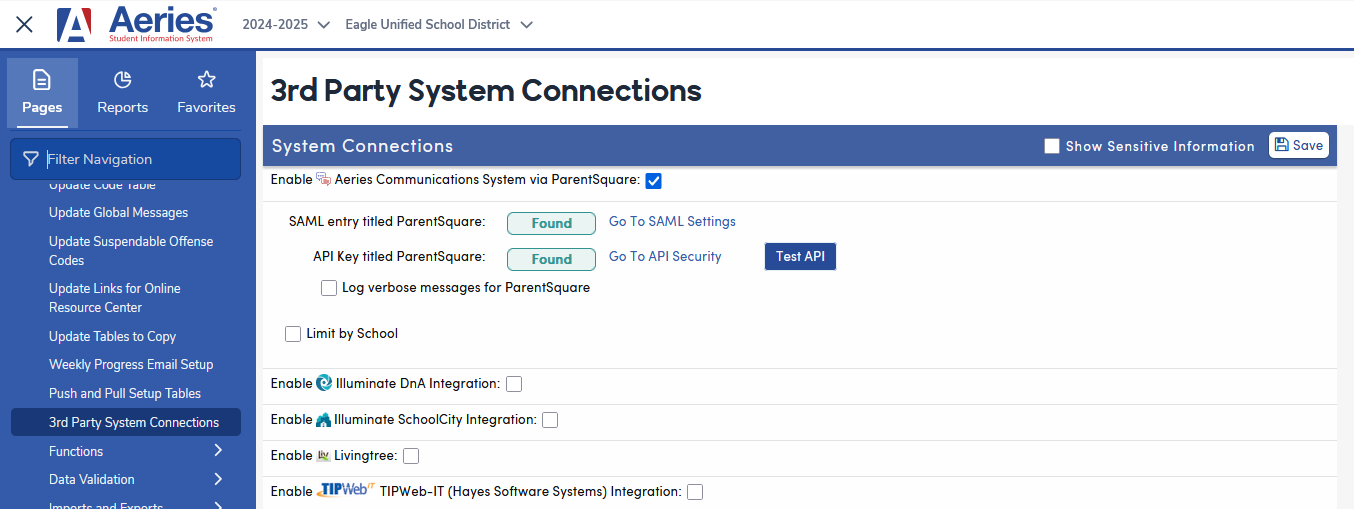Image resolution: width=1354 pixels, height=509 pixels.
Task: Select 3rd Party System Connections in sidebar
Action: 126,422
